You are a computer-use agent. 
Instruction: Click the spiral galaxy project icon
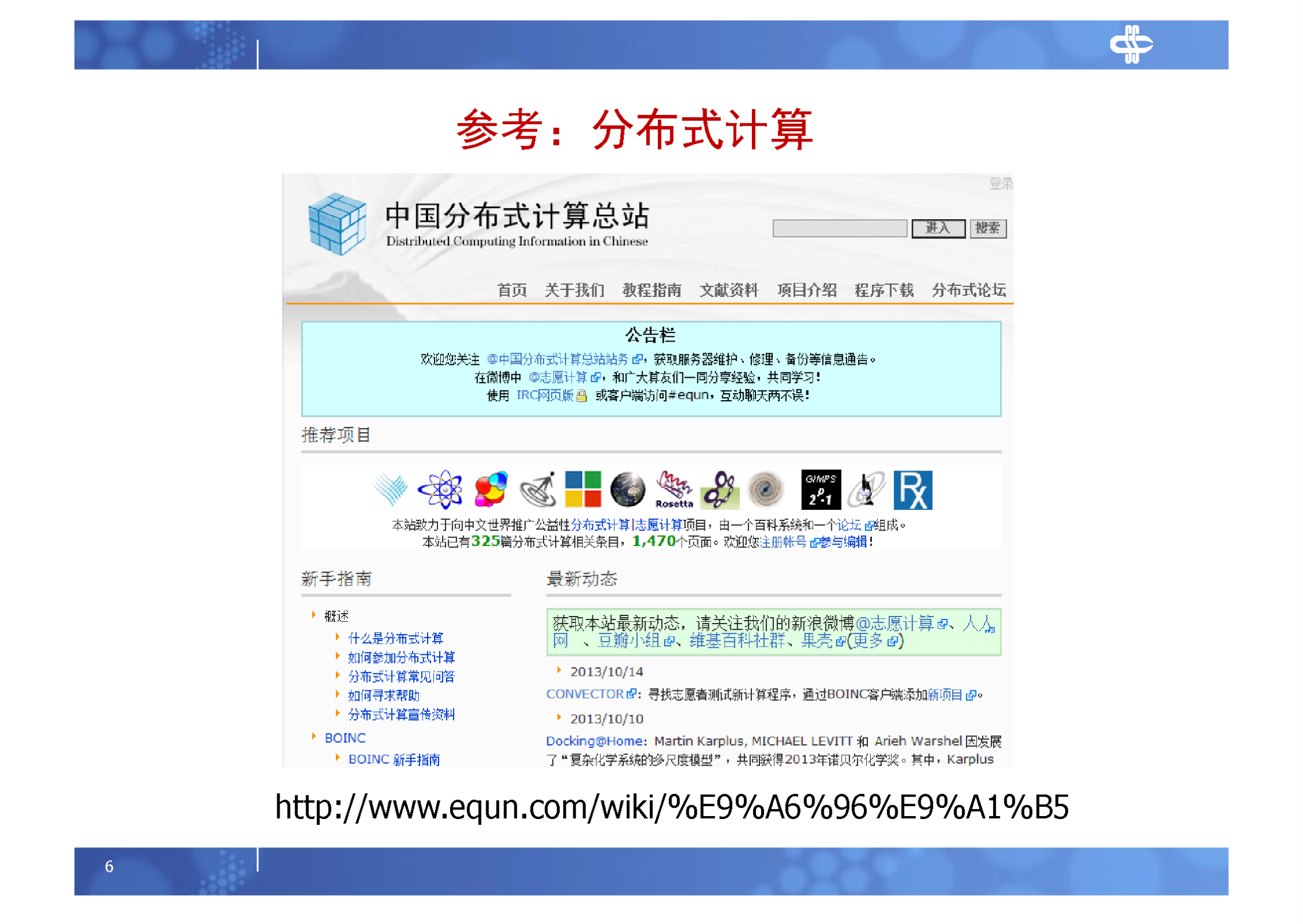pos(767,490)
